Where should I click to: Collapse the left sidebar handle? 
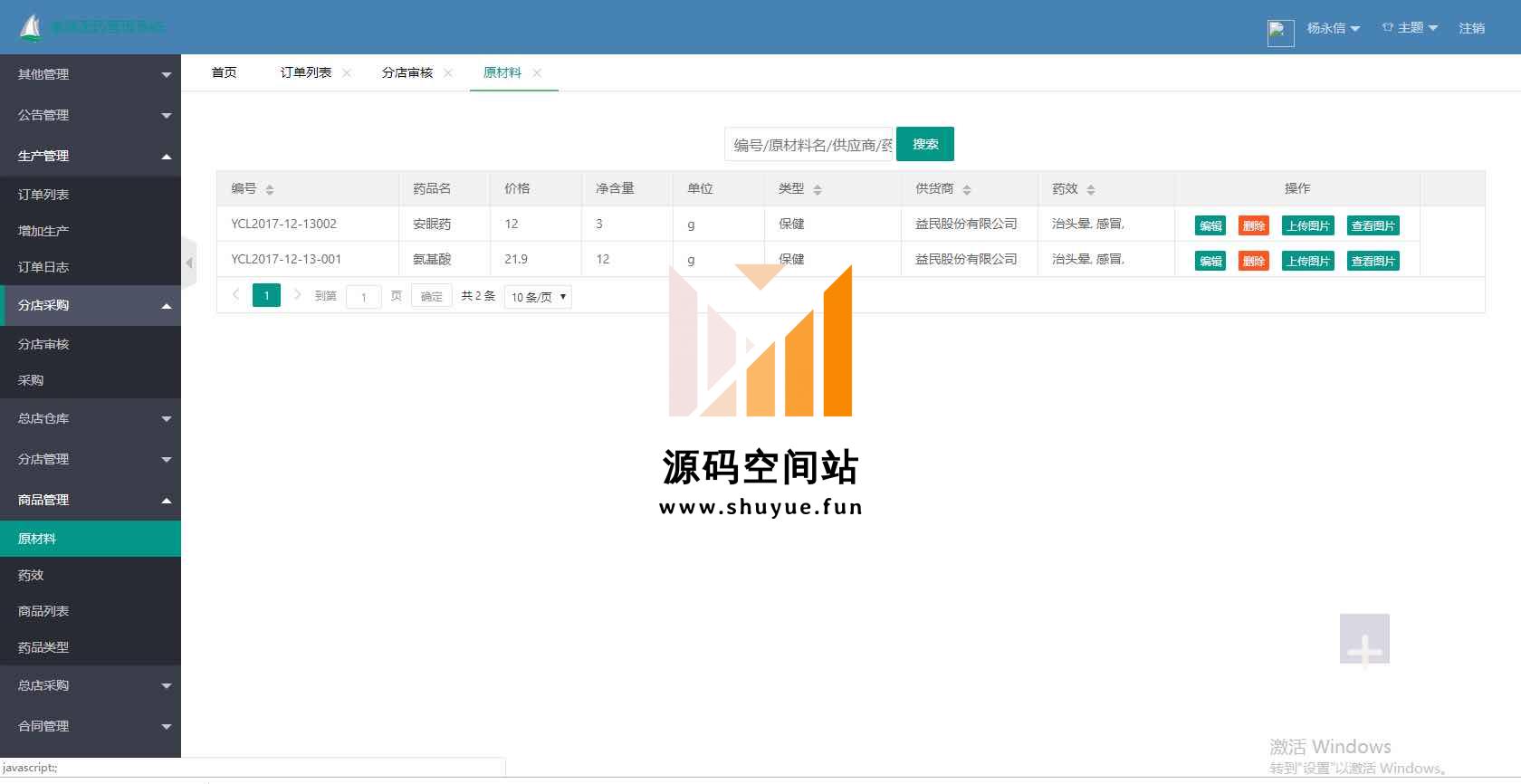[189, 263]
